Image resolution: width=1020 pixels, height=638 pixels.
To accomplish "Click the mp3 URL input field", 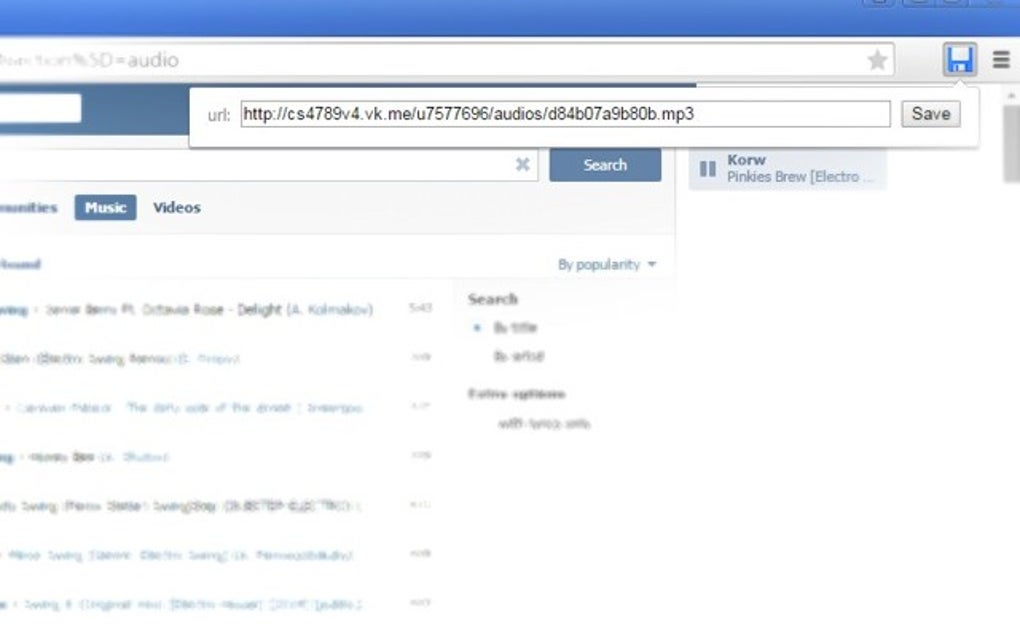I will pos(565,113).
